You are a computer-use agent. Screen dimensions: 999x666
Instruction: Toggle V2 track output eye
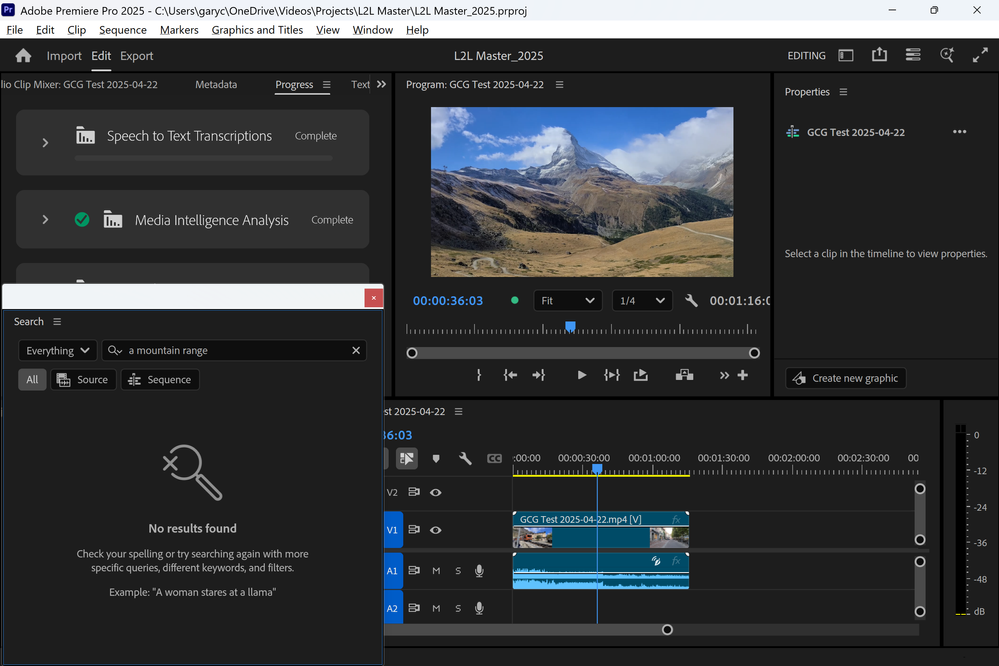coord(436,493)
